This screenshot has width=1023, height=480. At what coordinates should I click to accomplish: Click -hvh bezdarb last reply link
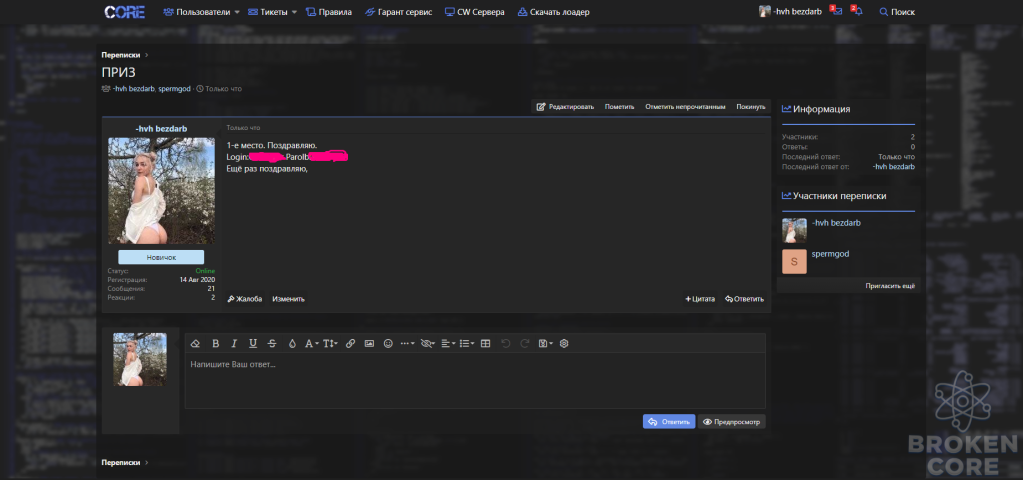coord(894,167)
